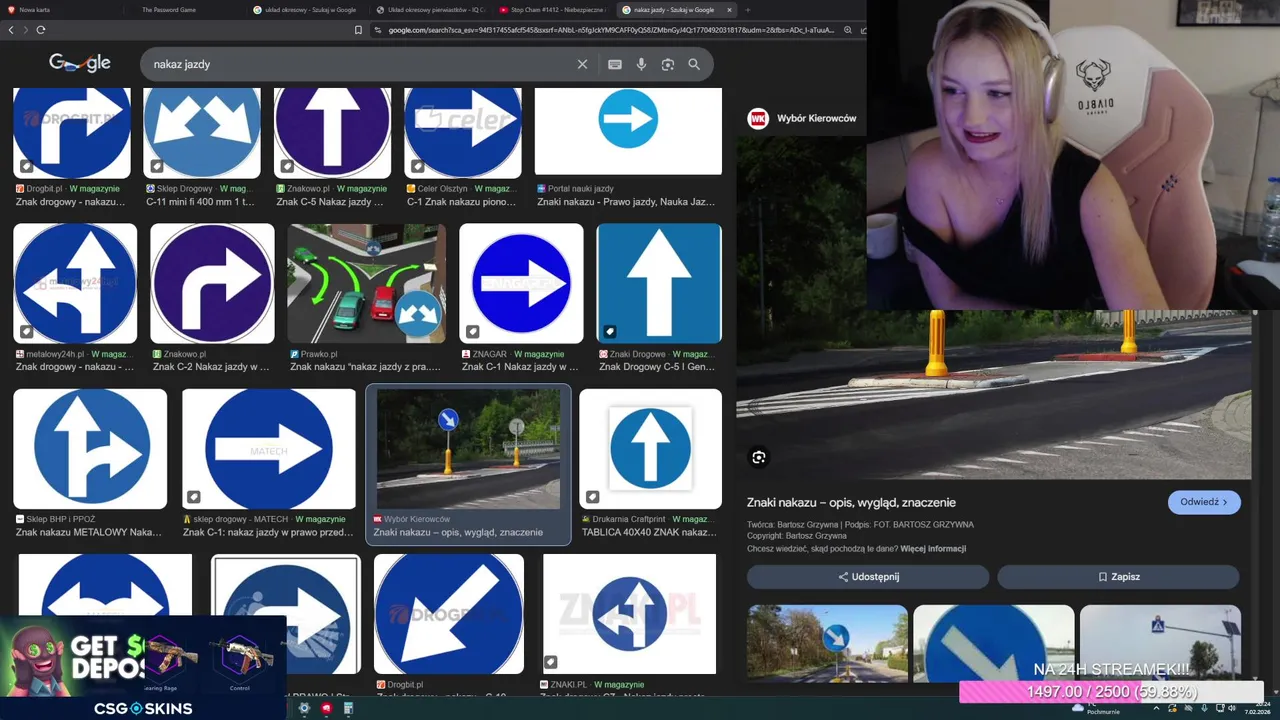This screenshot has height=720, width=1280.
Task: Open the Znakowo.pl C-2 sign result
Action: pyautogui.click(x=212, y=284)
